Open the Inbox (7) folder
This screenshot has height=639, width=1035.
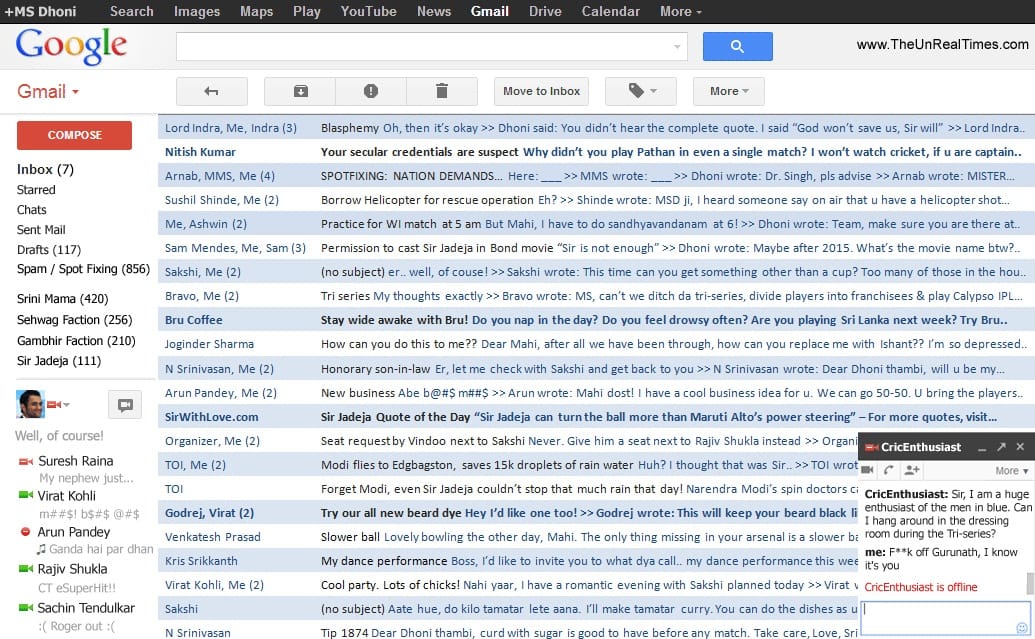[x=45, y=169]
